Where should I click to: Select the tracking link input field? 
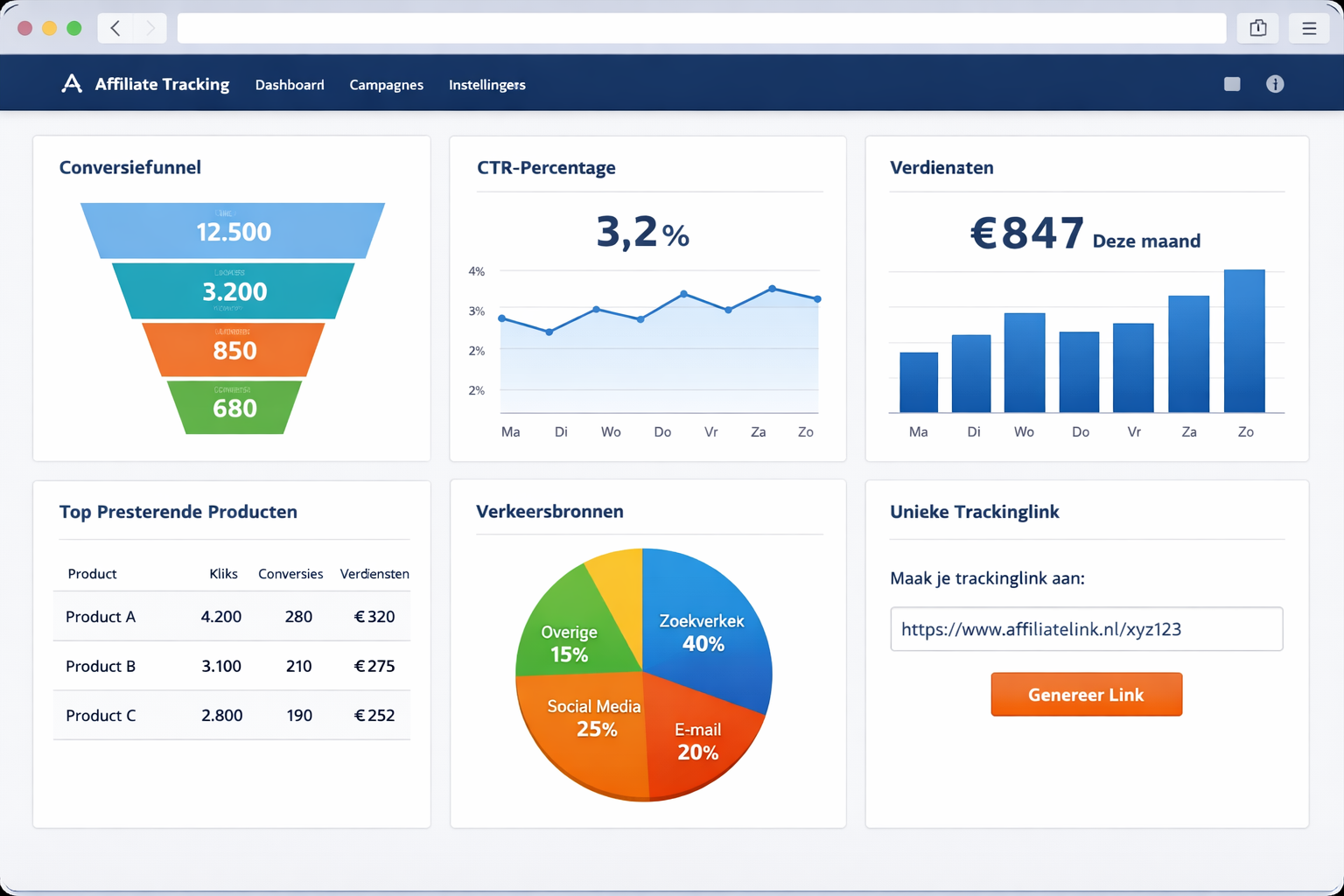click(x=1086, y=629)
